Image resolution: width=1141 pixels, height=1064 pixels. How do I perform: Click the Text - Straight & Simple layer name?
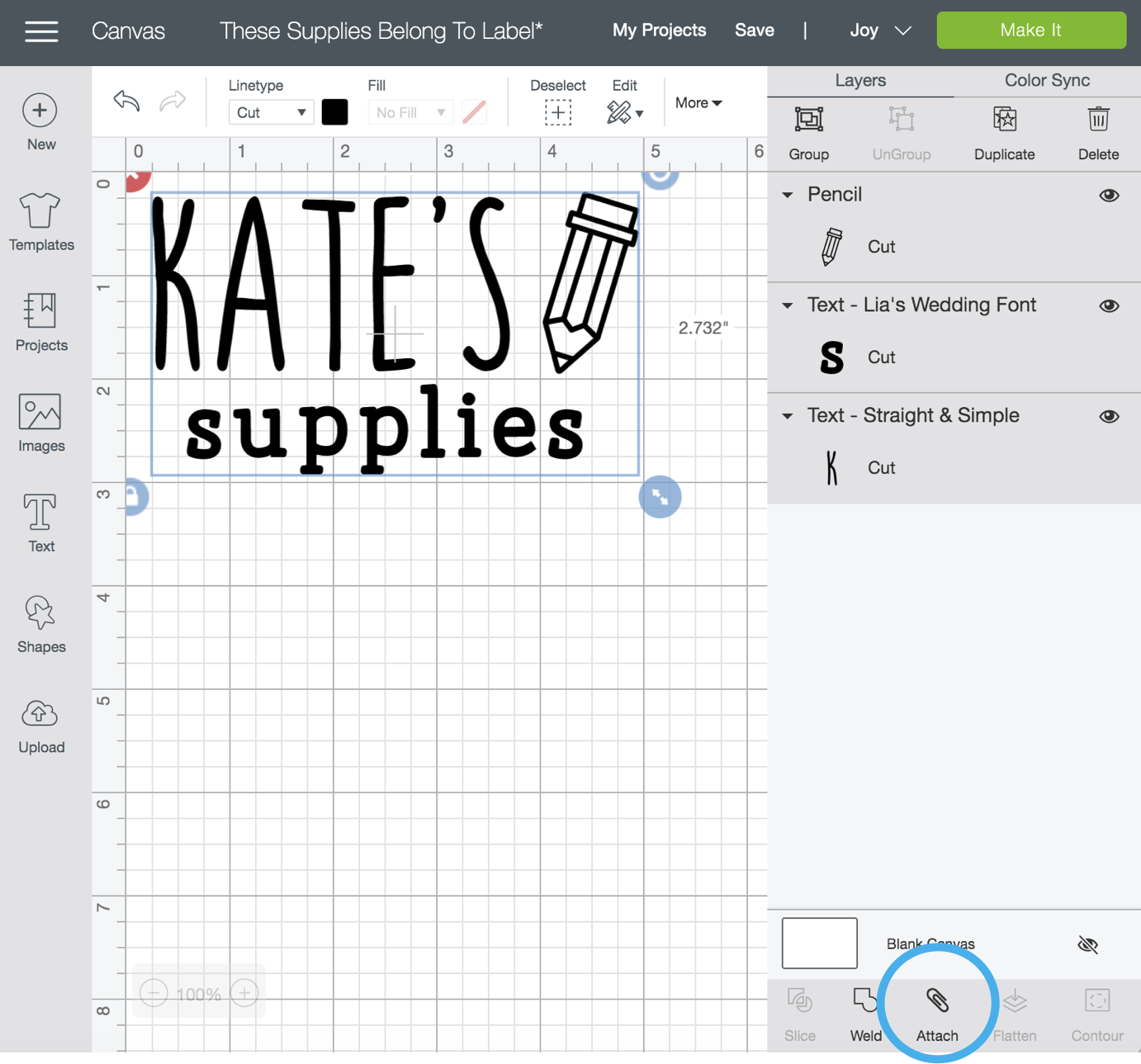[x=913, y=416]
